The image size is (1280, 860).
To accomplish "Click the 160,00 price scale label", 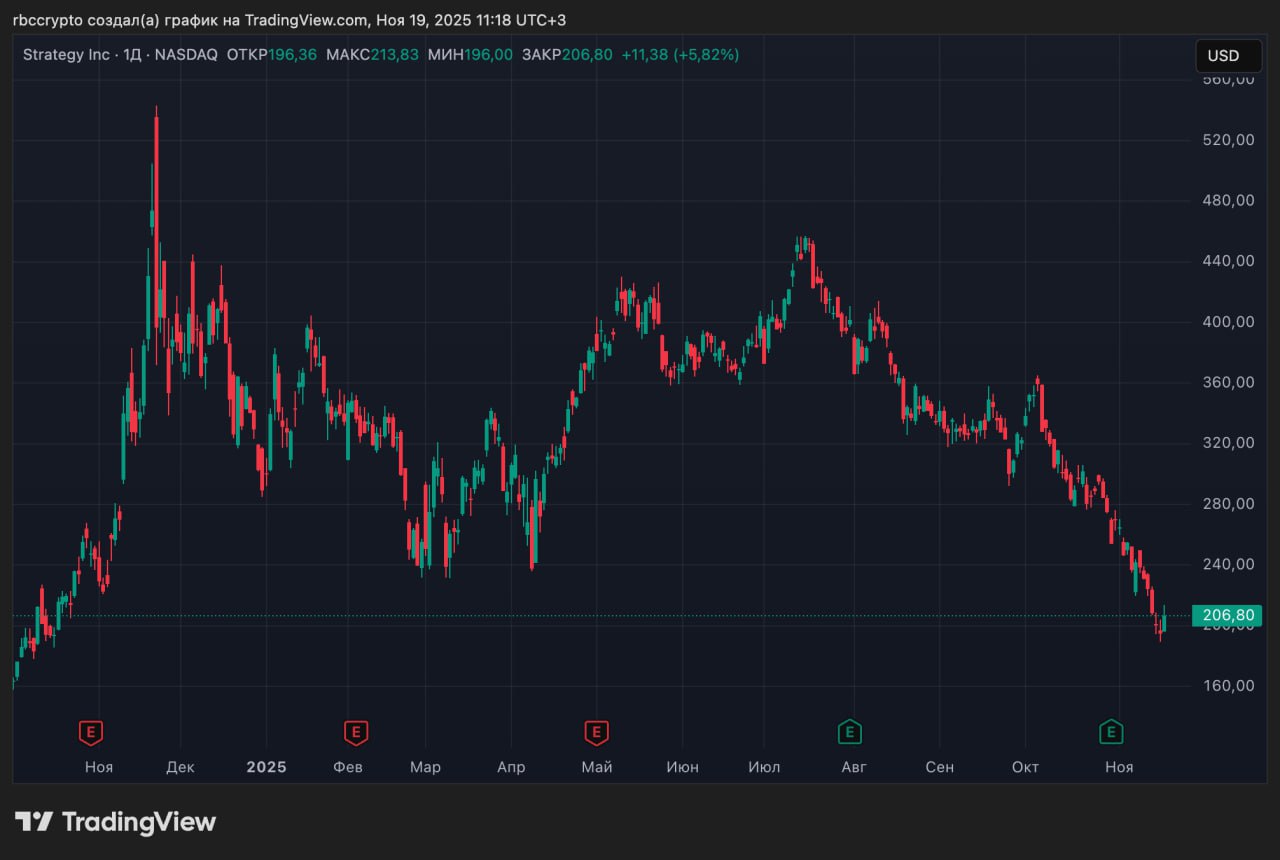I will click(x=1228, y=686).
